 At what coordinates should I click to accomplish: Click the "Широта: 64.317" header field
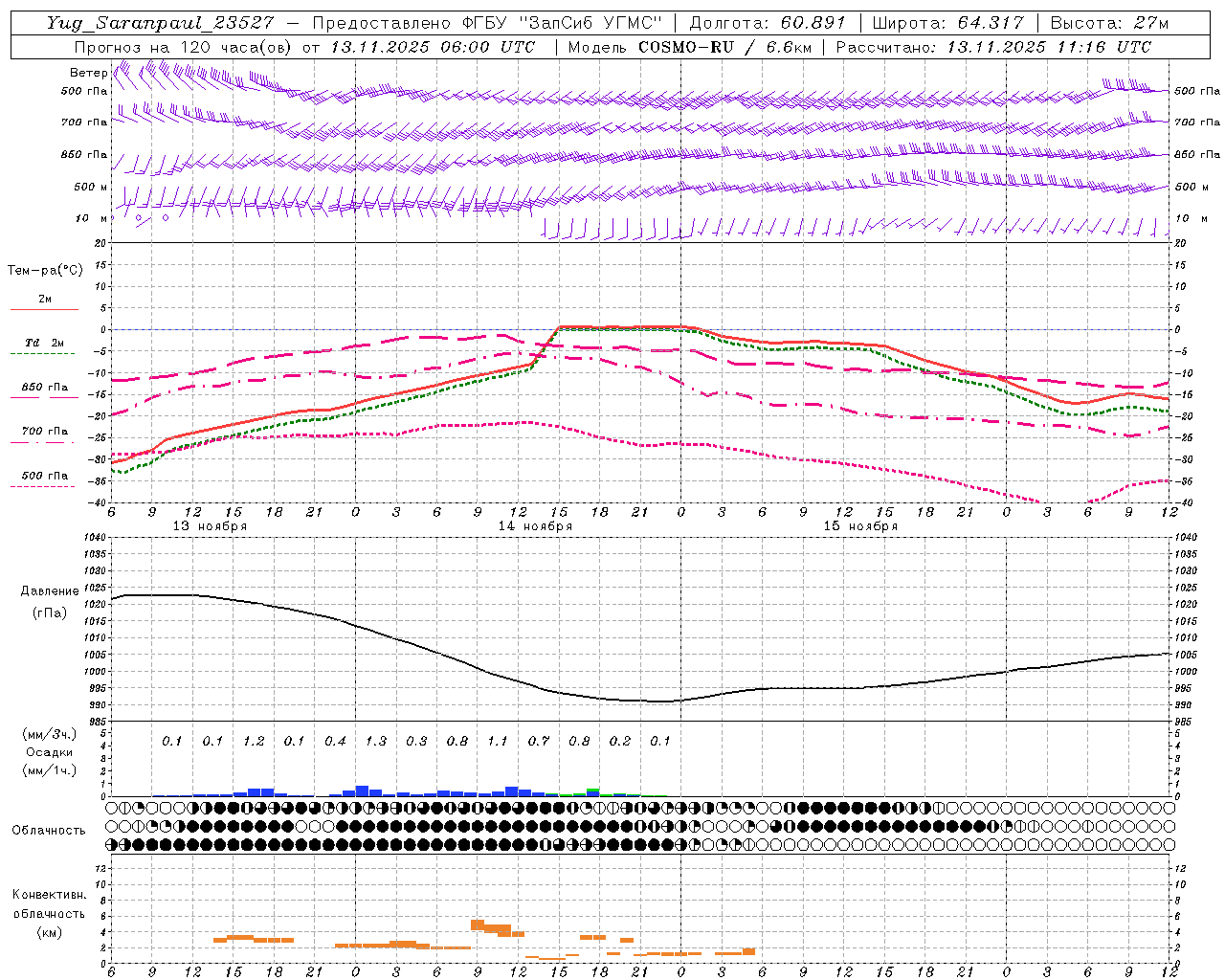(x=947, y=23)
